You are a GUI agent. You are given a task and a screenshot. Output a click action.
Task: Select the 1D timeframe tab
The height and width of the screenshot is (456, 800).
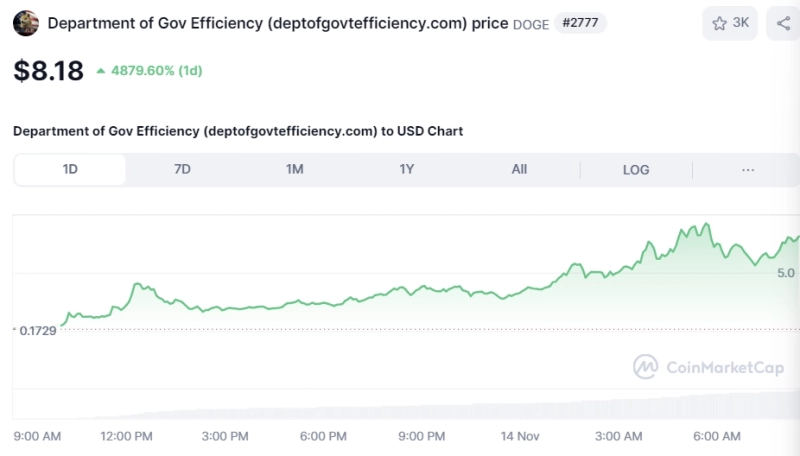point(70,170)
